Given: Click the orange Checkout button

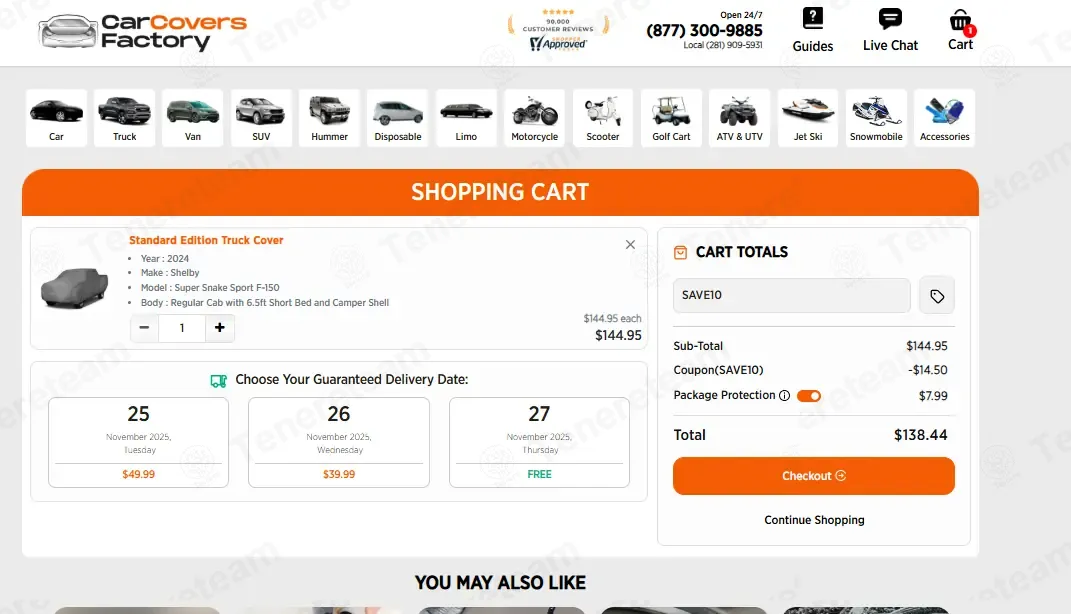Looking at the screenshot, I should pos(814,476).
